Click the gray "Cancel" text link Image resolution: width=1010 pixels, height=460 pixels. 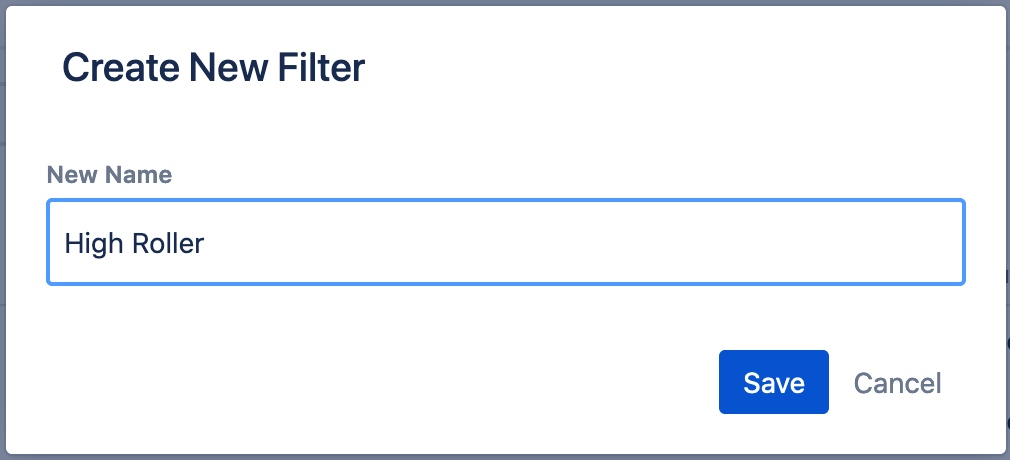(x=896, y=383)
